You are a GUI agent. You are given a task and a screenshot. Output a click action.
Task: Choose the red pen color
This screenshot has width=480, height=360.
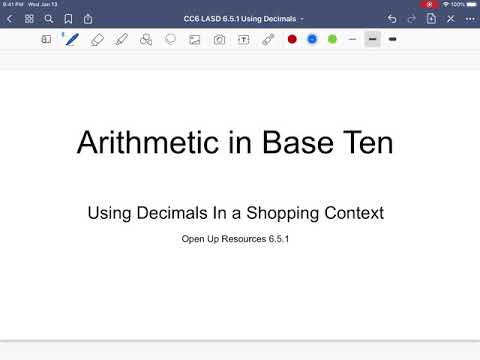(x=292, y=39)
